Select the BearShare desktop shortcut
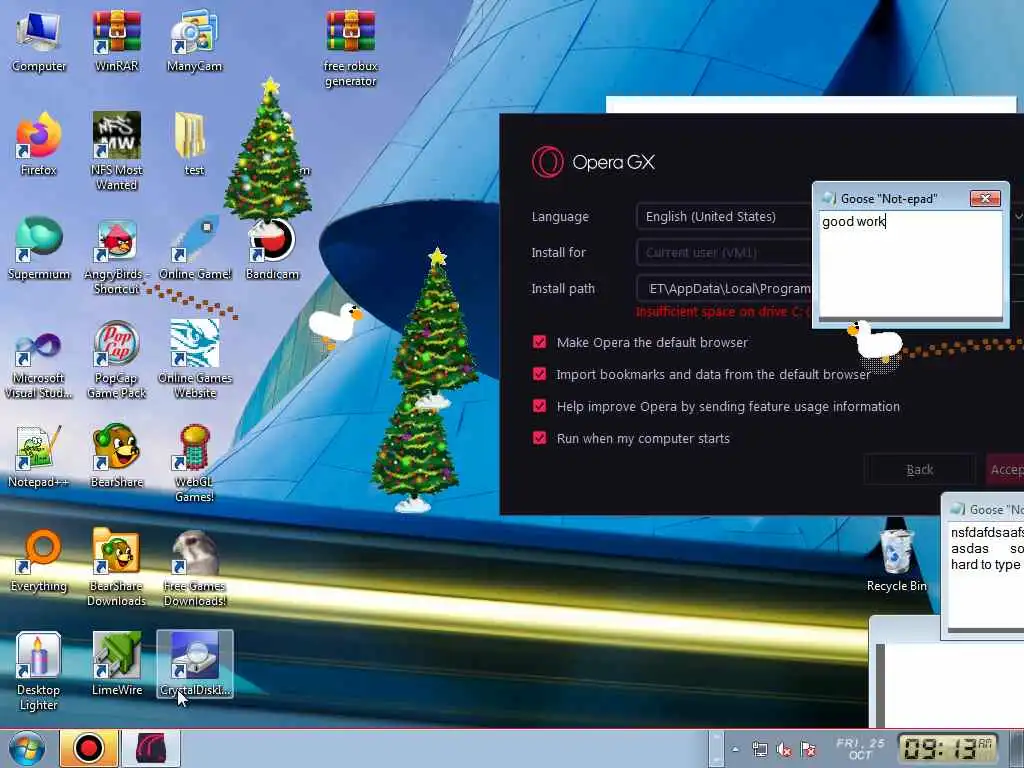Viewport: 1024px width, 768px height. (x=116, y=457)
